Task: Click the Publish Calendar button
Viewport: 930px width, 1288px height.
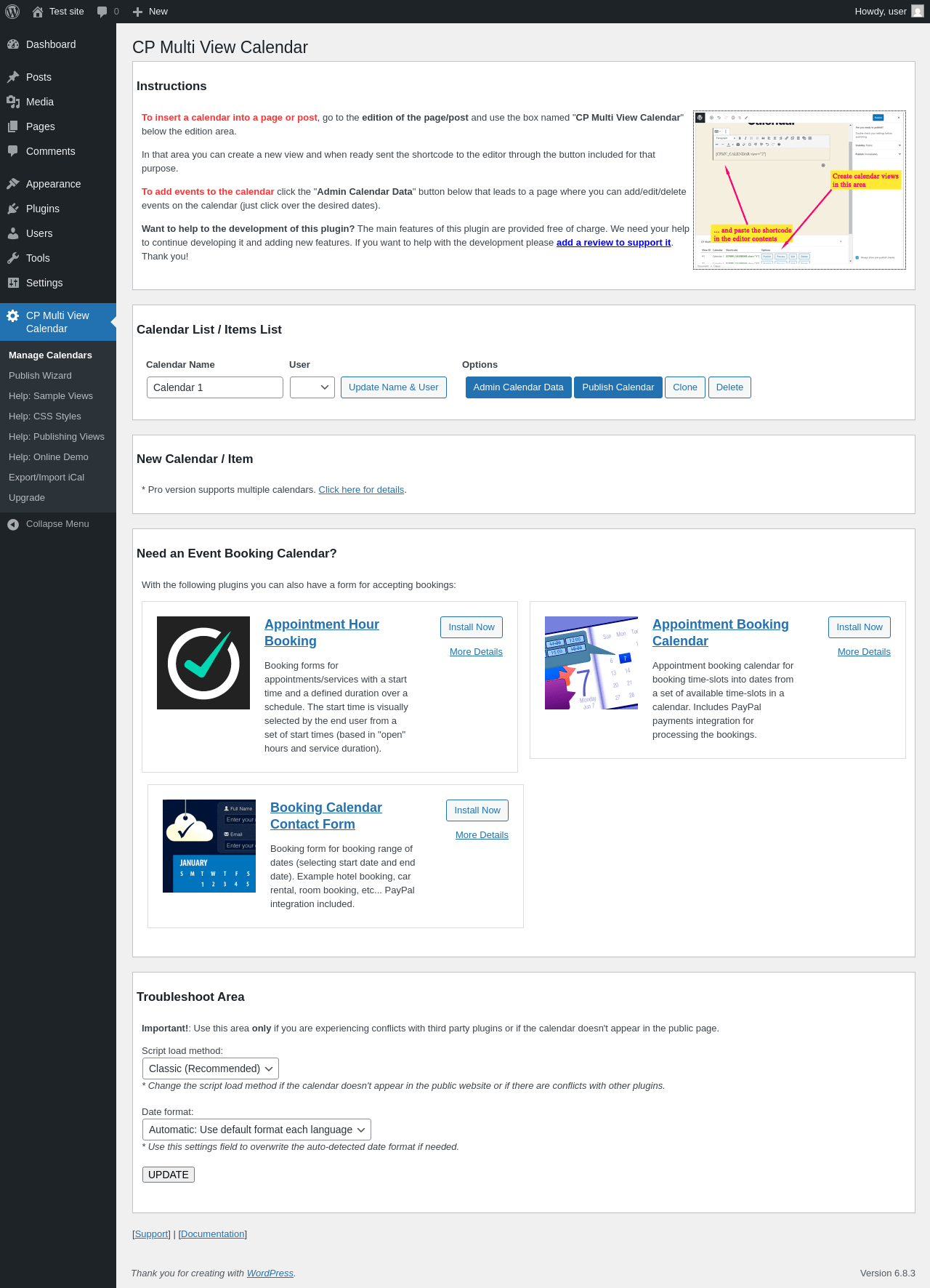Action: [618, 387]
